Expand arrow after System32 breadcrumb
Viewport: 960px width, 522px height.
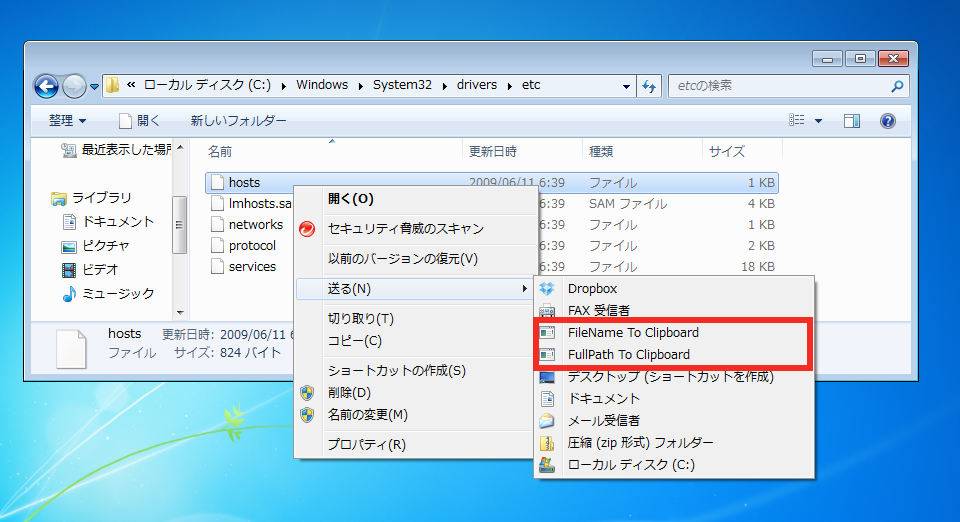tap(445, 86)
